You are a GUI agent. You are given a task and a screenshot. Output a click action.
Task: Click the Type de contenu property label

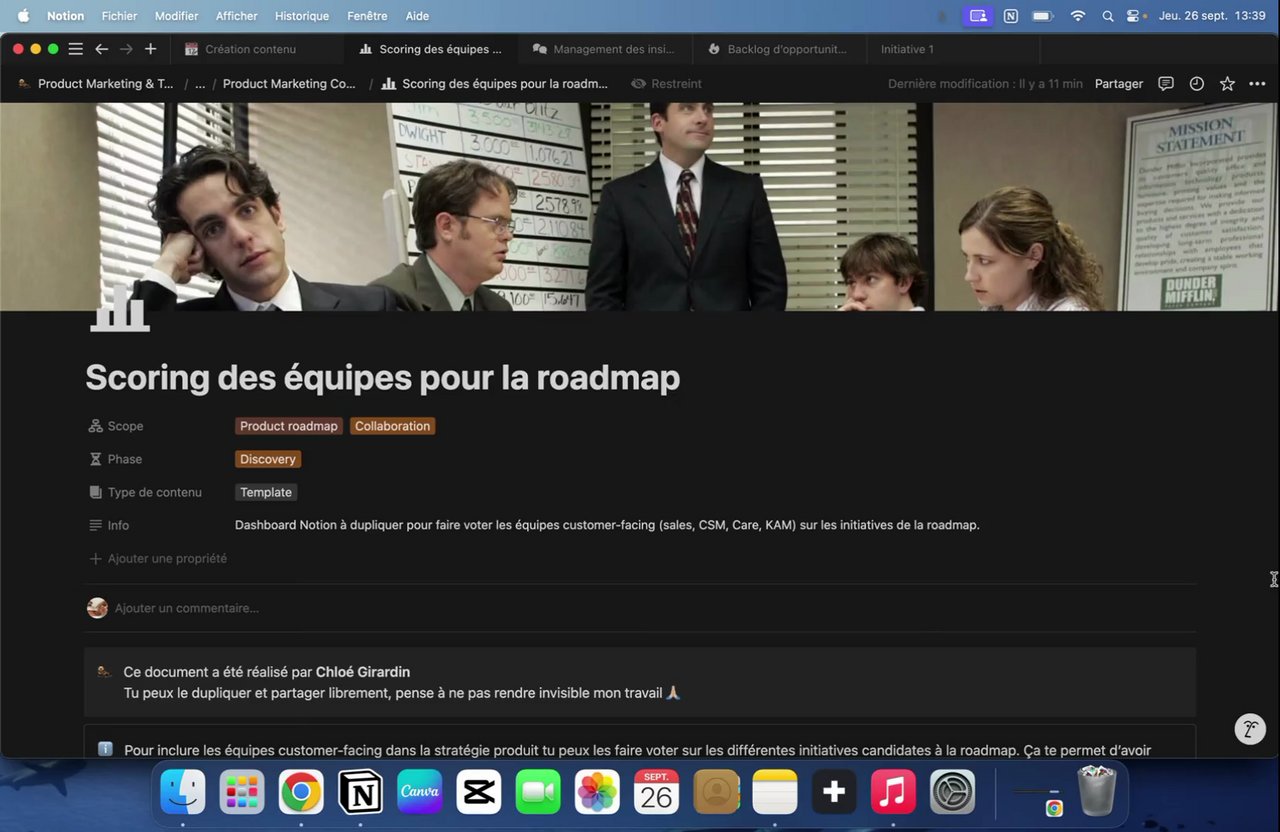click(145, 492)
